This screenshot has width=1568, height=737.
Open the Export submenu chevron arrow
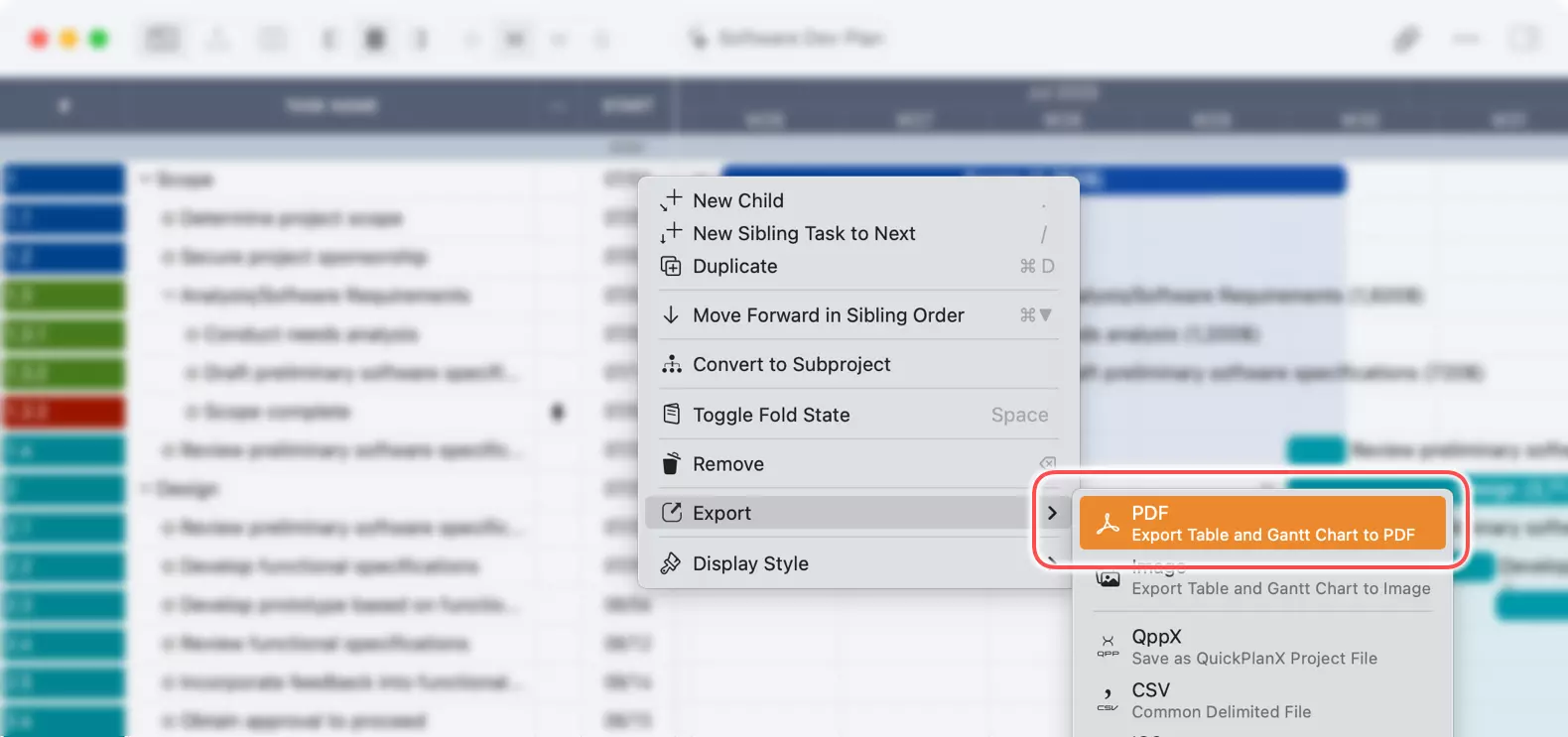[1052, 513]
